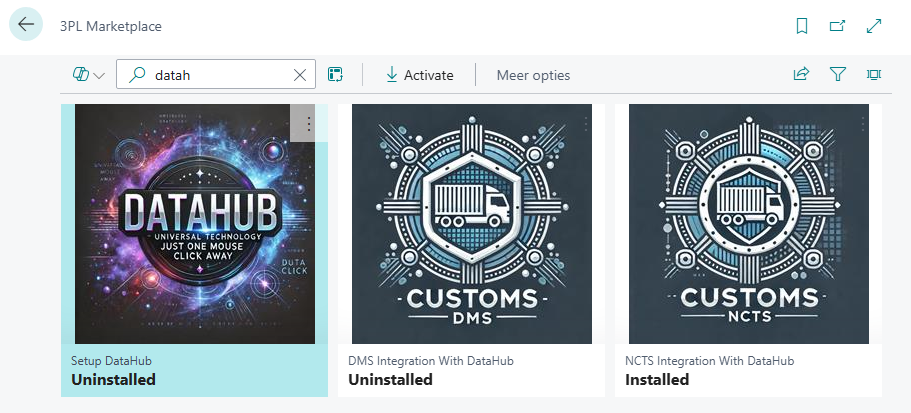Open the view selector dropdown
Image resolution: width=911 pixels, height=413 pixels.
coord(88,75)
